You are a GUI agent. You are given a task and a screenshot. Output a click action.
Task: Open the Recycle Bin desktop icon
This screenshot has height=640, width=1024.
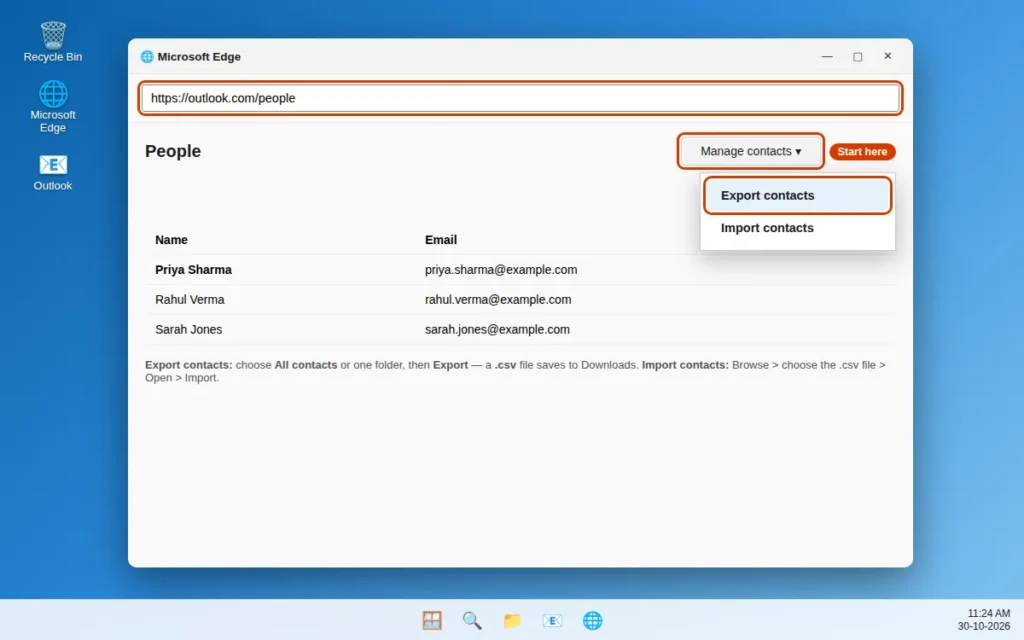pos(53,42)
